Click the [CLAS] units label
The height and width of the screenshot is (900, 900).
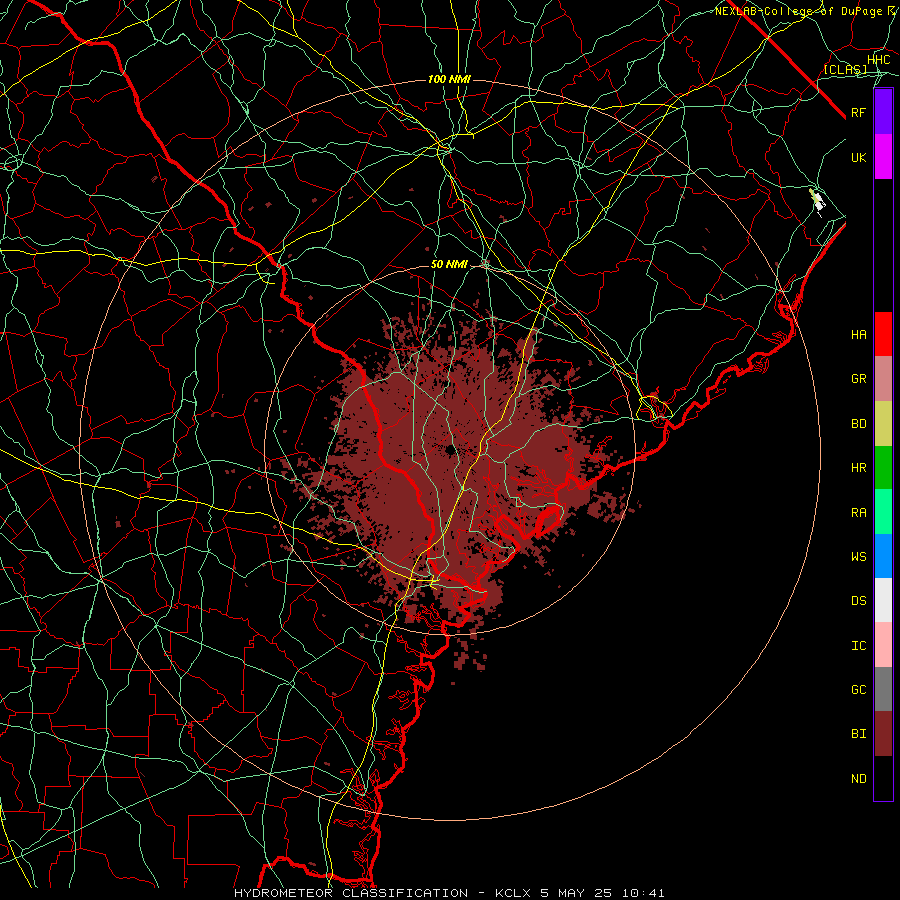click(x=845, y=70)
